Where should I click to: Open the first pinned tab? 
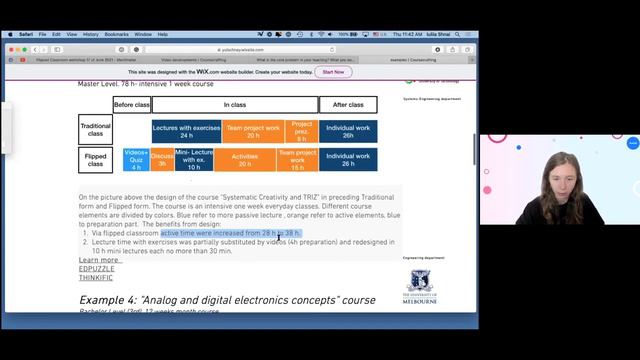[11, 60]
